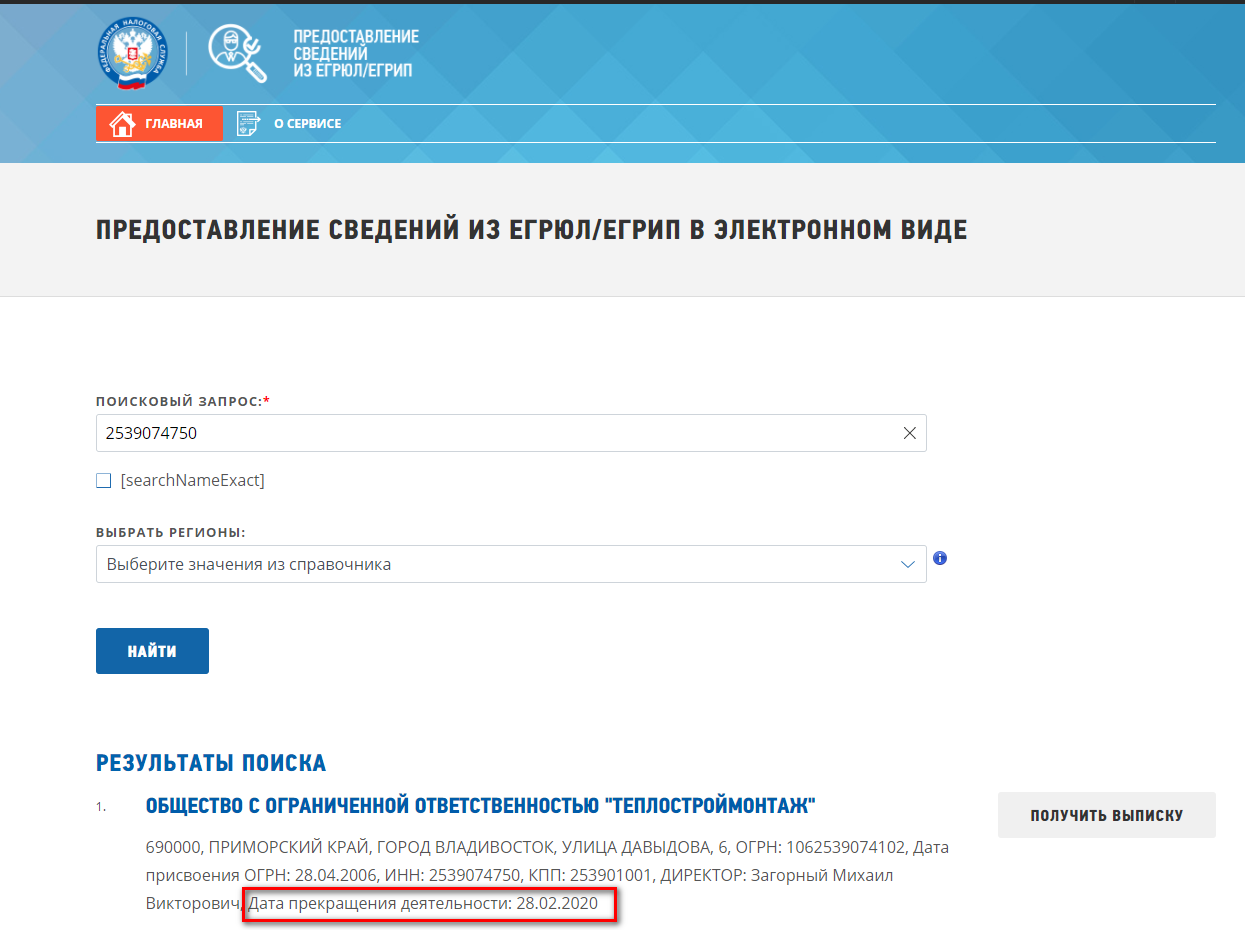Expand regions list using the chevron arrow
This screenshot has height=930, width=1245.
[x=907, y=565]
